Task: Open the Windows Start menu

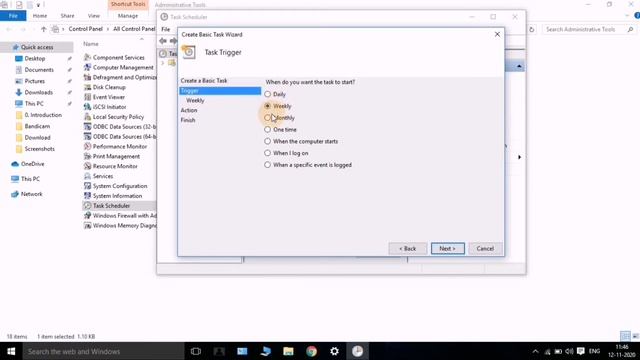Action: click(x=11, y=351)
